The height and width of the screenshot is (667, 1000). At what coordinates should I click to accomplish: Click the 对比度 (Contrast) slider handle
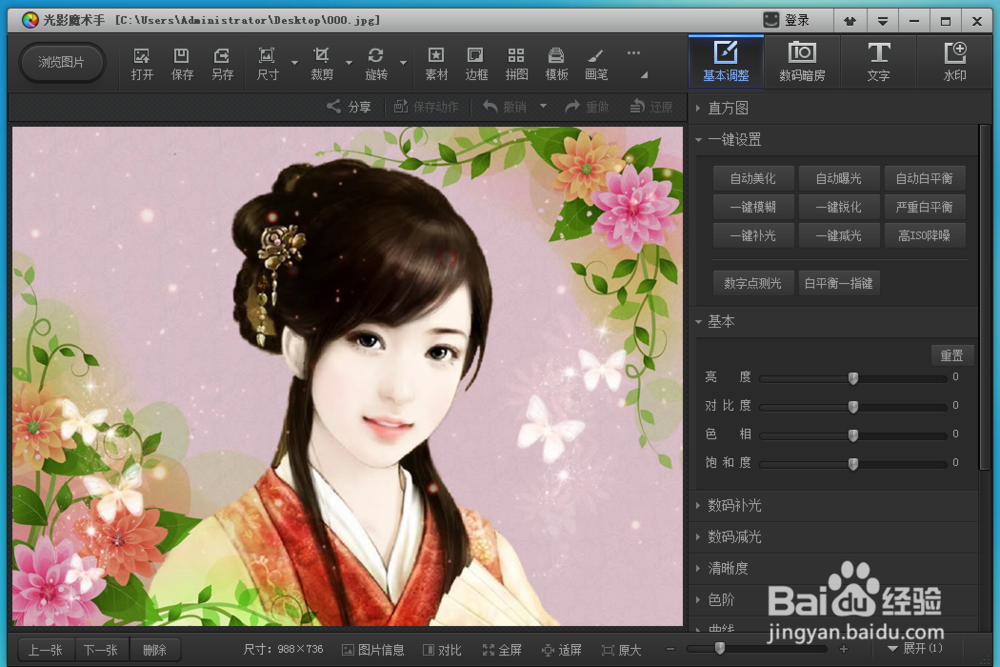[x=853, y=406]
